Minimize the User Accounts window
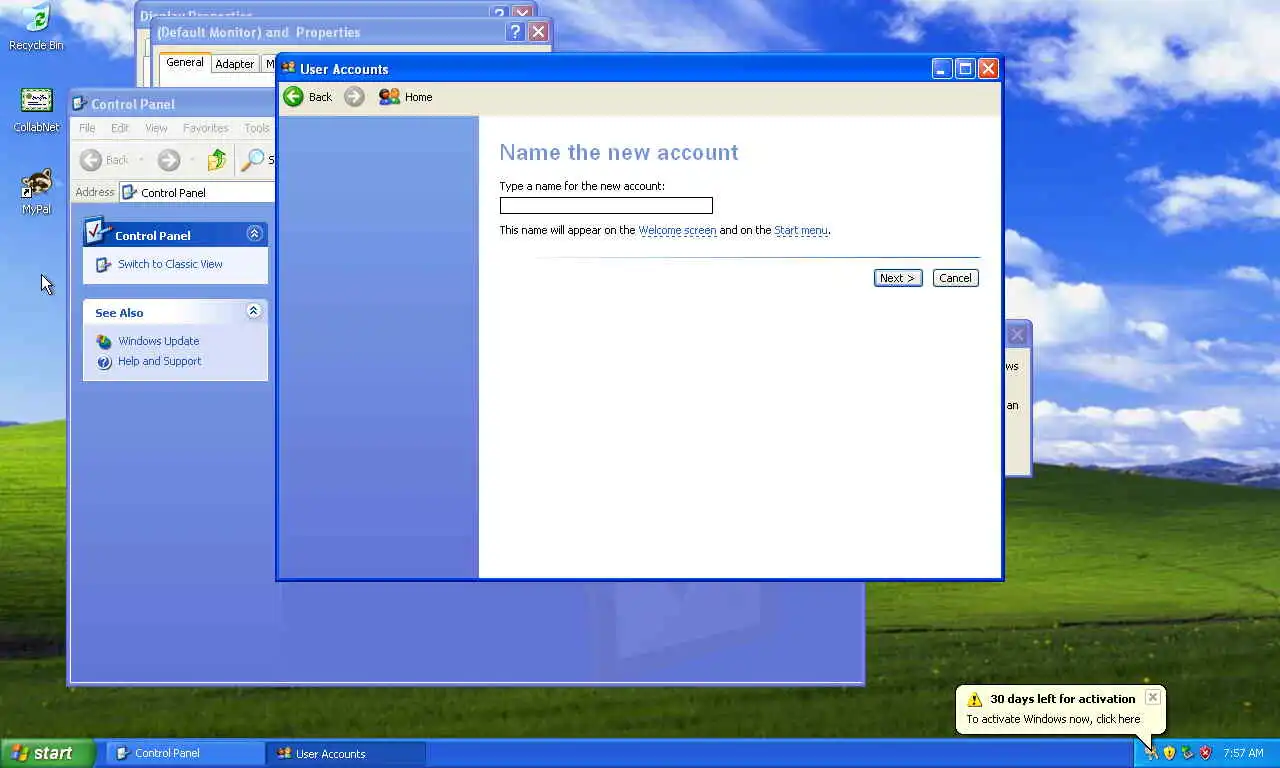The height and width of the screenshot is (768, 1280). (x=942, y=68)
